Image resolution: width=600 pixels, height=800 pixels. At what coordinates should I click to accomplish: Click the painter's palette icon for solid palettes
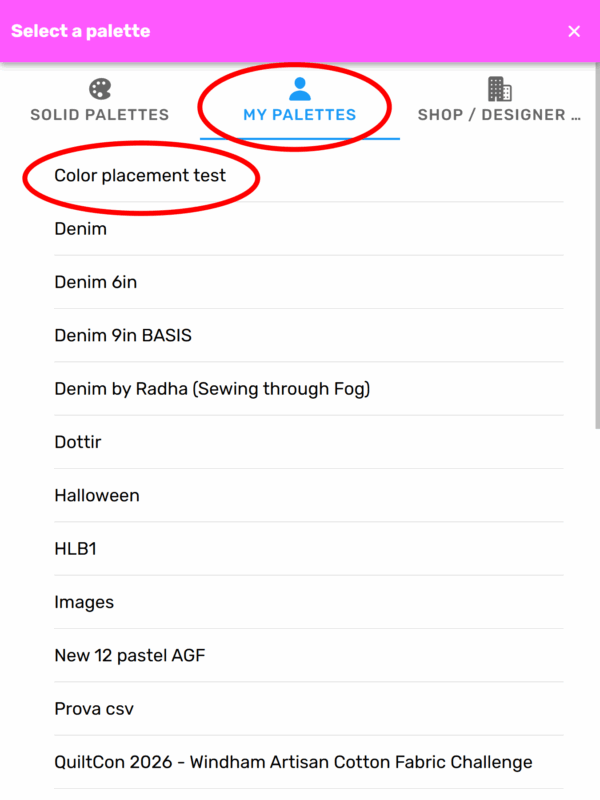[x=100, y=89]
